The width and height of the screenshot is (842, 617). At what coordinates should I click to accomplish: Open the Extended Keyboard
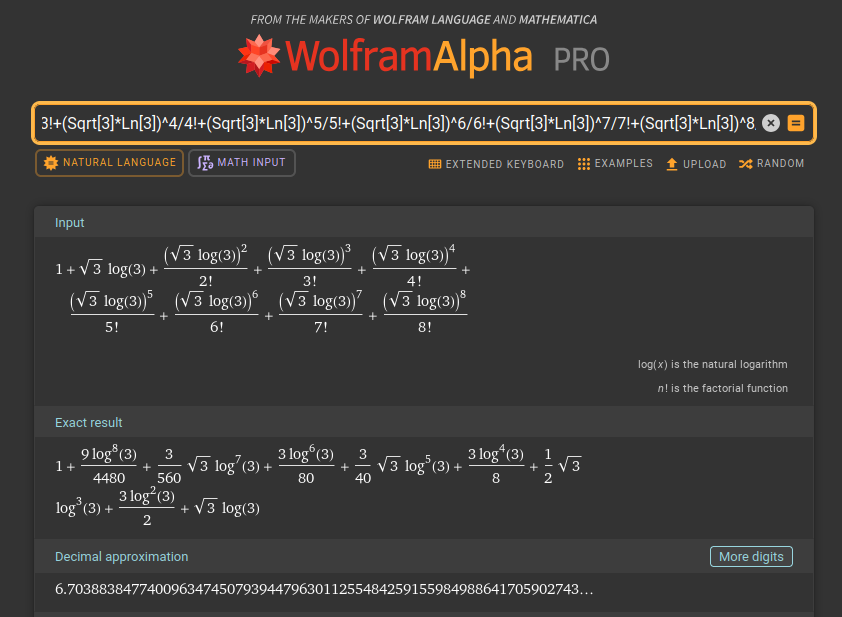pyautogui.click(x=496, y=164)
